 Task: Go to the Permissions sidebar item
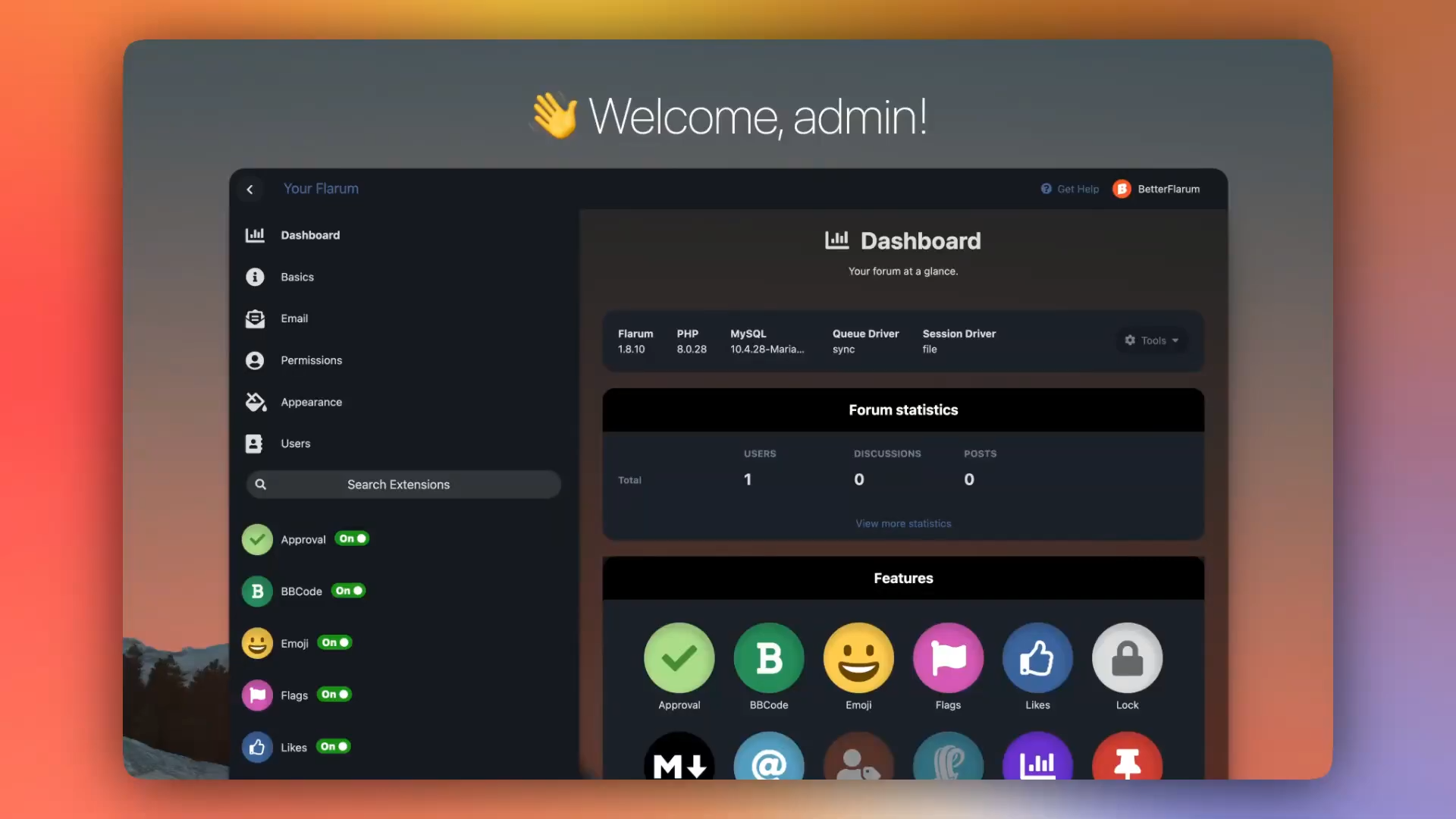(x=311, y=360)
